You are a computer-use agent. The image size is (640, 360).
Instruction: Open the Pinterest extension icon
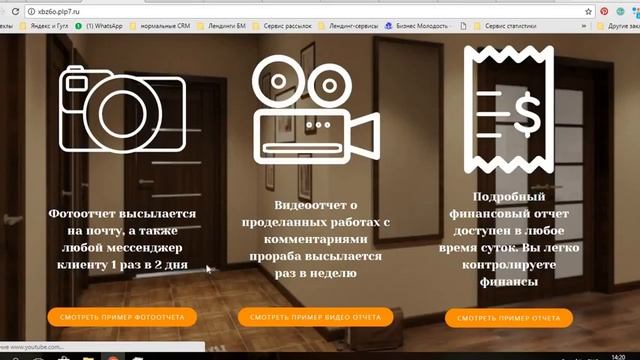click(604, 11)
